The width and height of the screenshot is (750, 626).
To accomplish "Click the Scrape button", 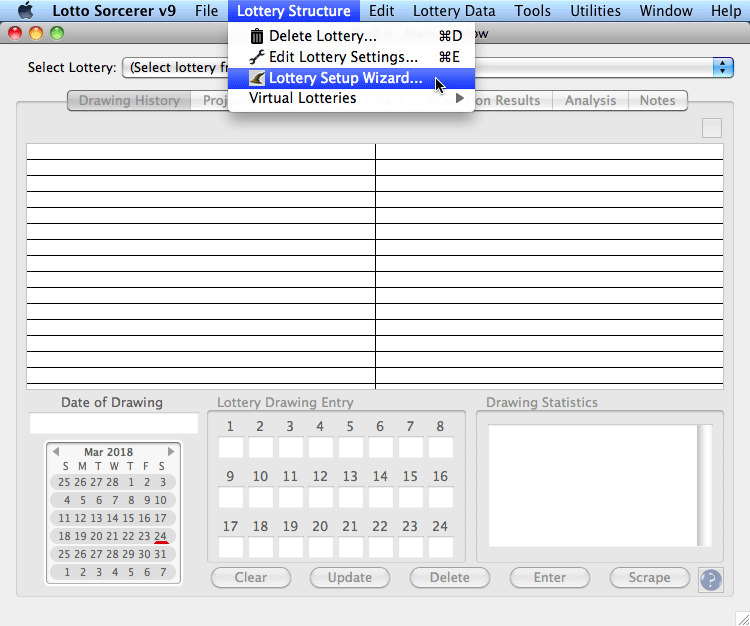I will click(650, 577).
